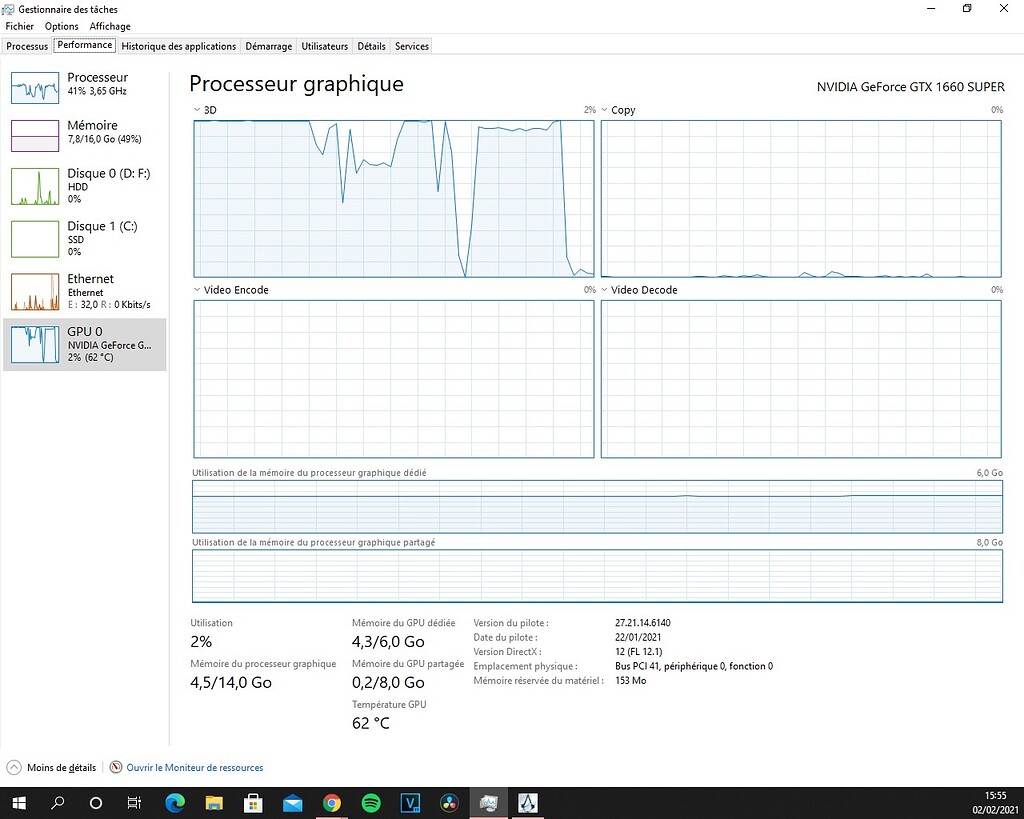Switch to the Processus tab
Viewport: 1024px width, 819px height.
[27, 46]
